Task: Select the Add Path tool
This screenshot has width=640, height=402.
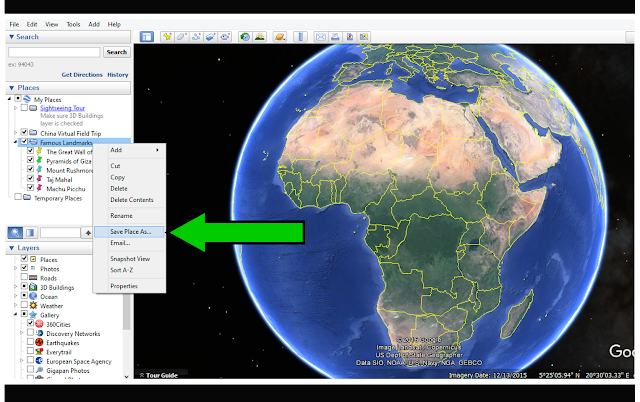Action: tap(196, 37)
